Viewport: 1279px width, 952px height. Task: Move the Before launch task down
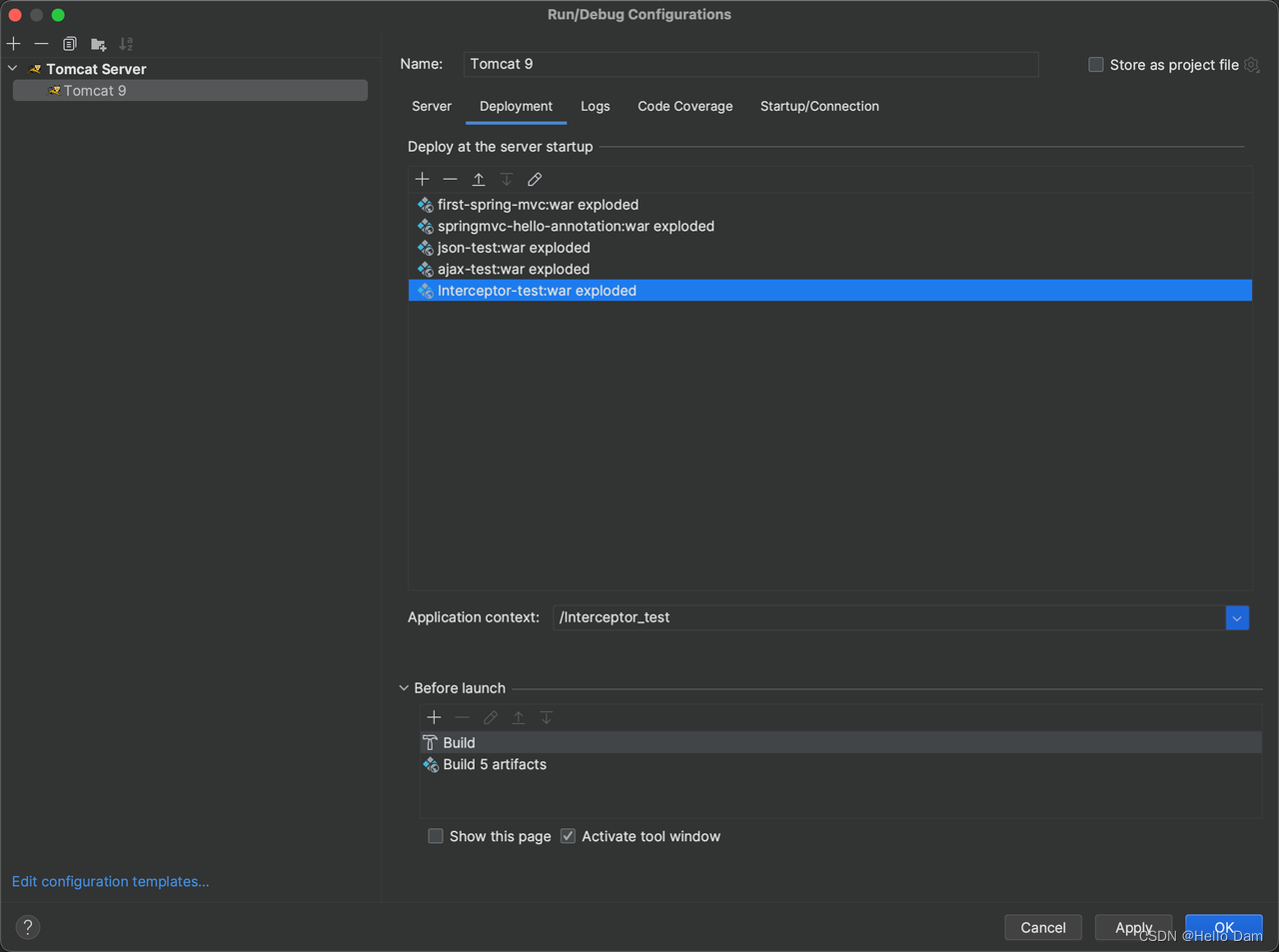[x=547, y=717]
